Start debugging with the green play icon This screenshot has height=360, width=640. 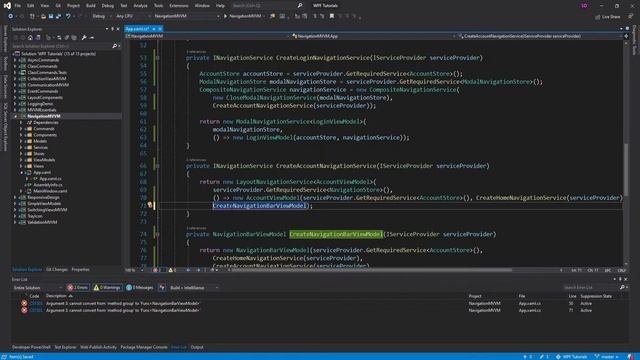[225, 16]
